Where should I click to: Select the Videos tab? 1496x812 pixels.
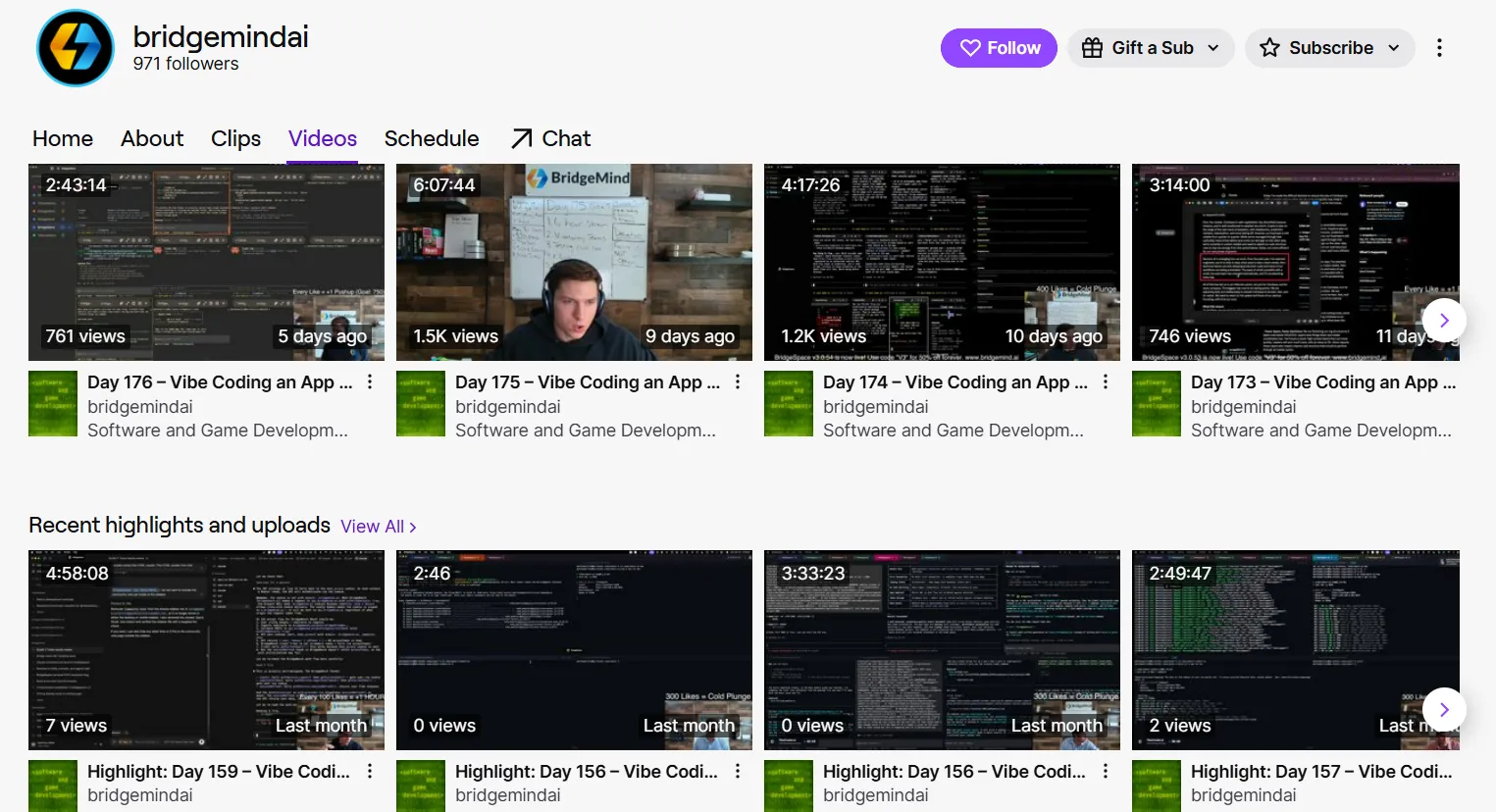point(323,138)
